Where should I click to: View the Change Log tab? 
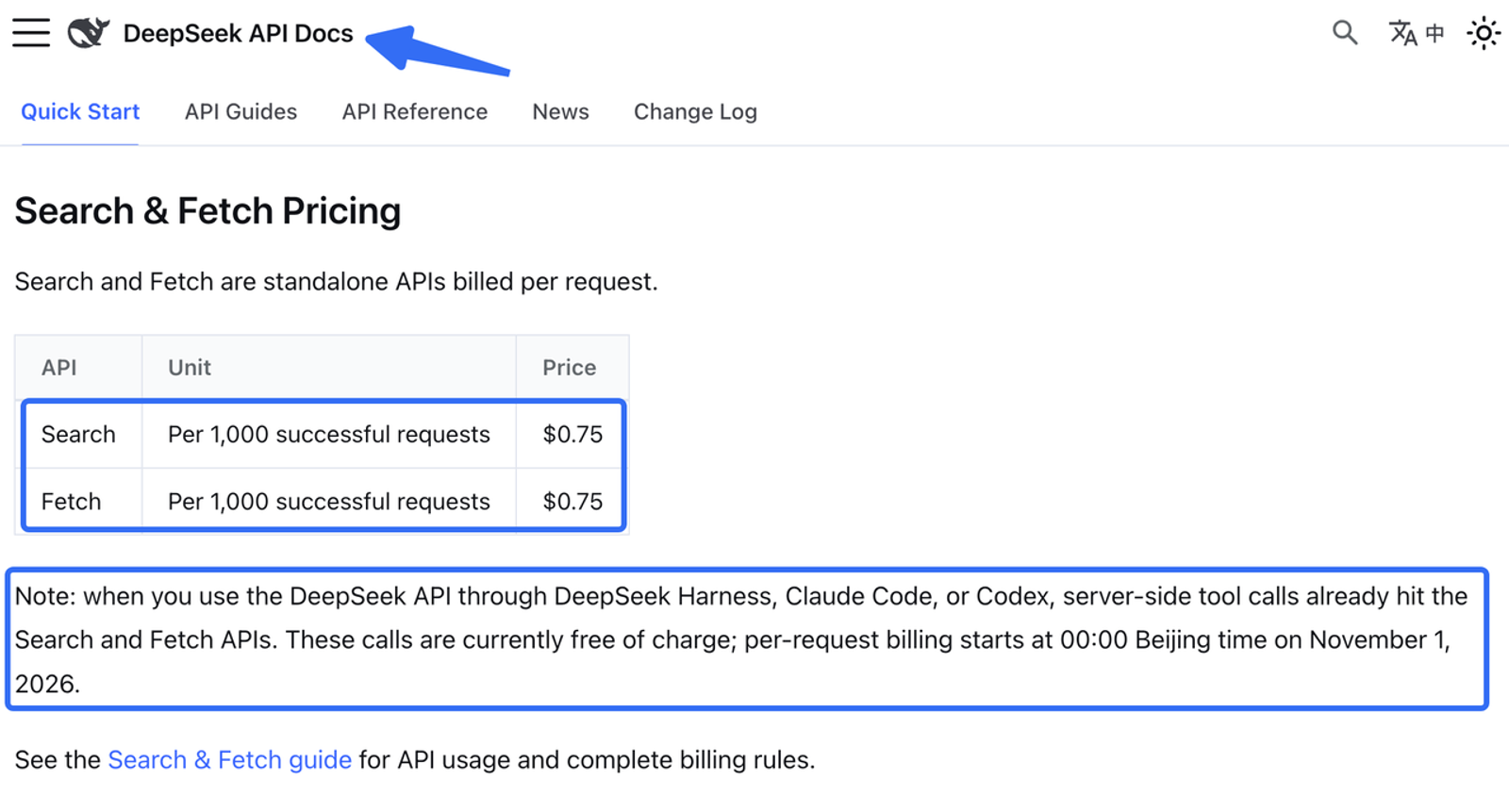coord(695,111)
